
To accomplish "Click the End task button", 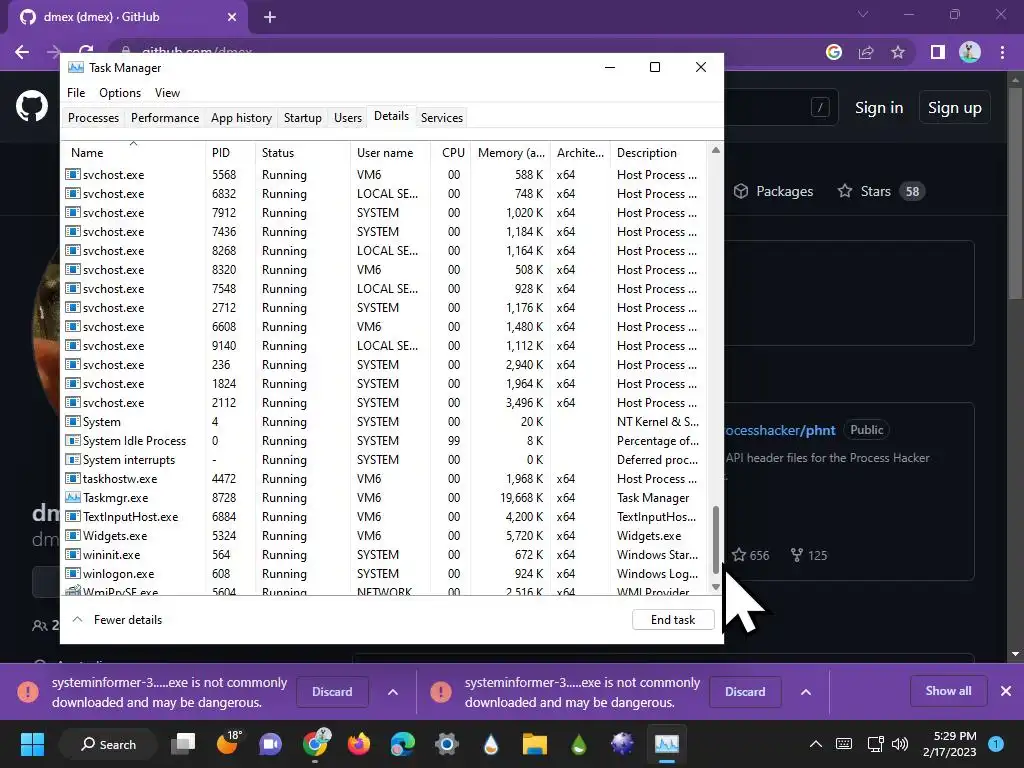I will (x=673, y=620).
